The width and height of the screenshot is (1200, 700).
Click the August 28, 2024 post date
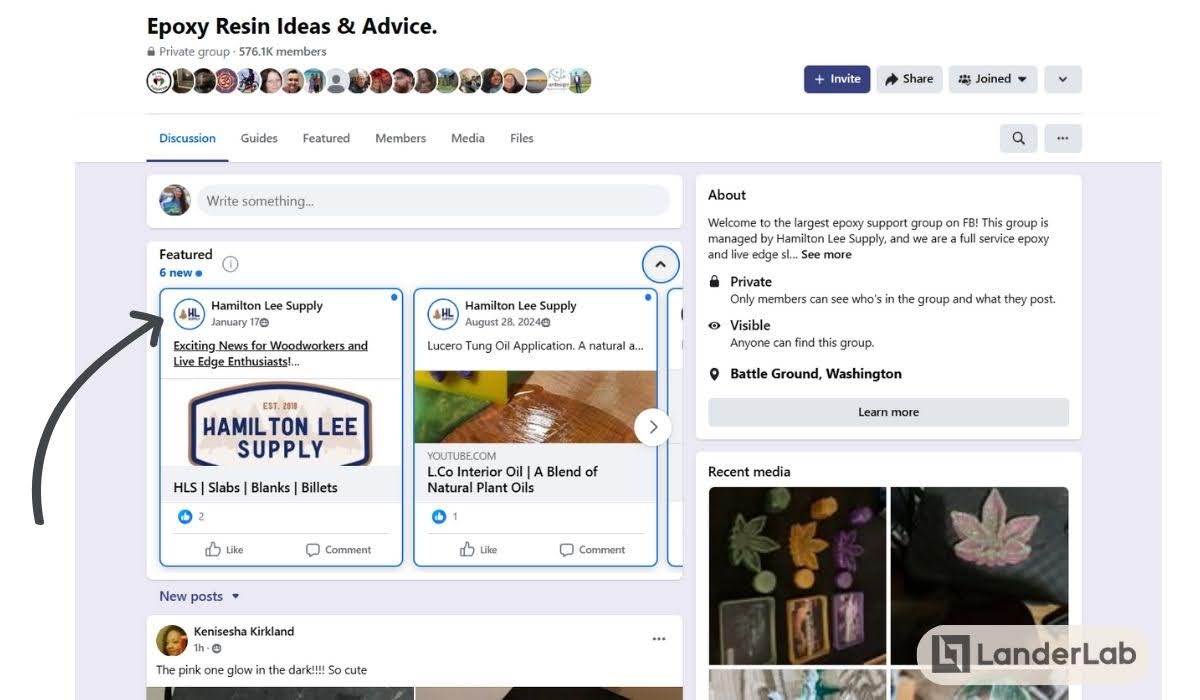(502, 322)
